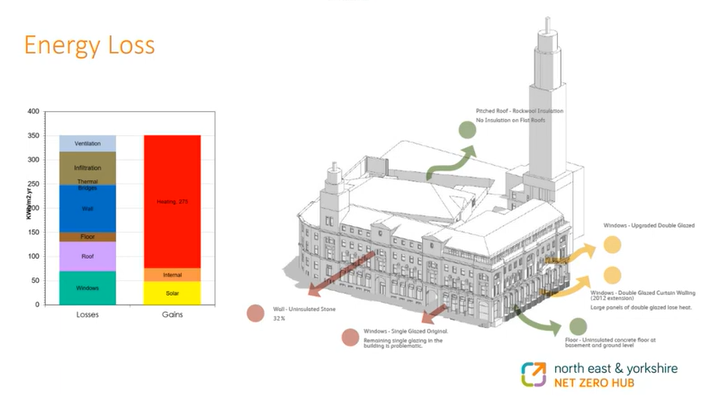Click the teal Windows segment in Losses bar
Image resolution: width=712 pixels, height=400 pixels.
[x=88, y=288]
